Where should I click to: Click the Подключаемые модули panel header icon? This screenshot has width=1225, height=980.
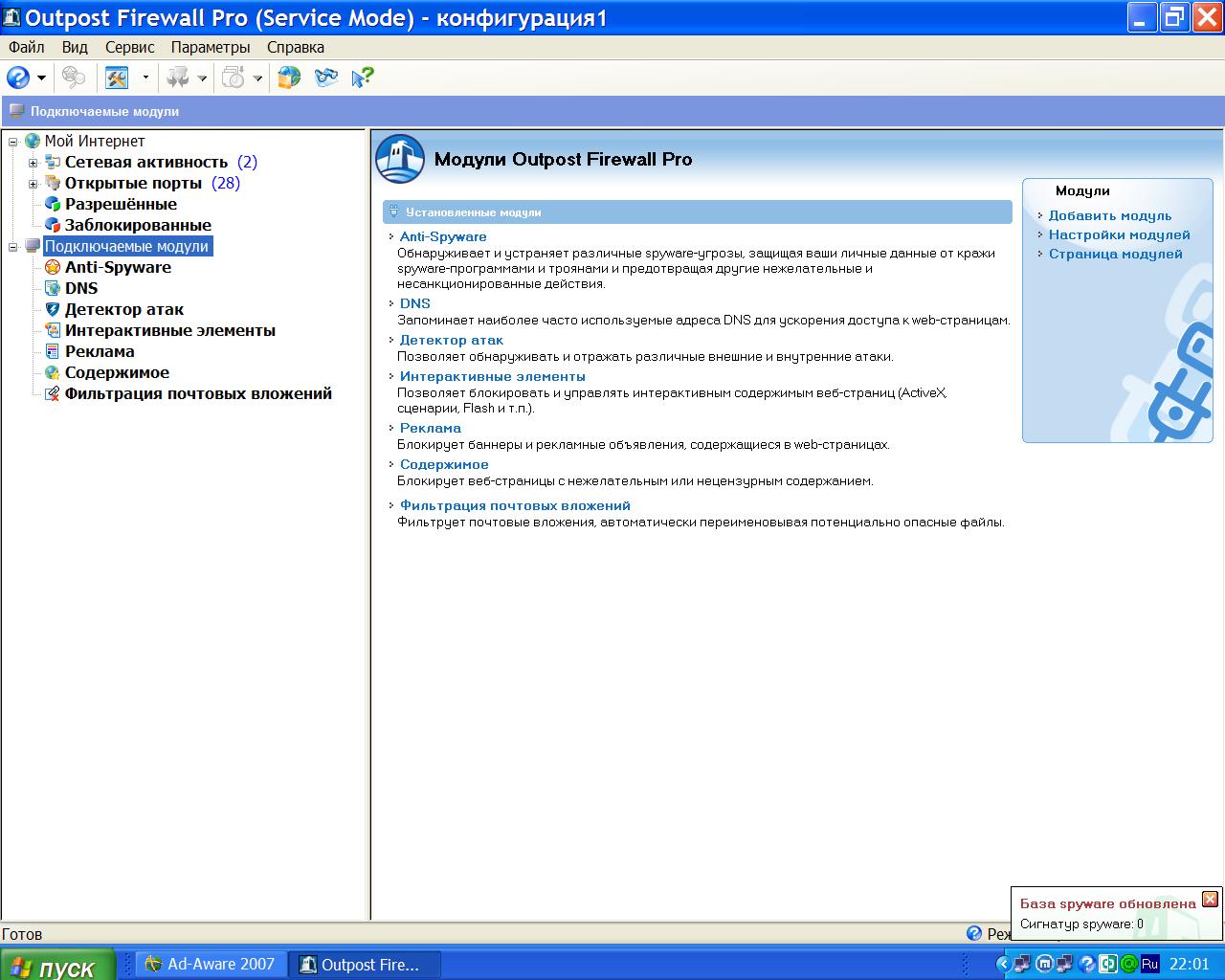tap(16, 111)
